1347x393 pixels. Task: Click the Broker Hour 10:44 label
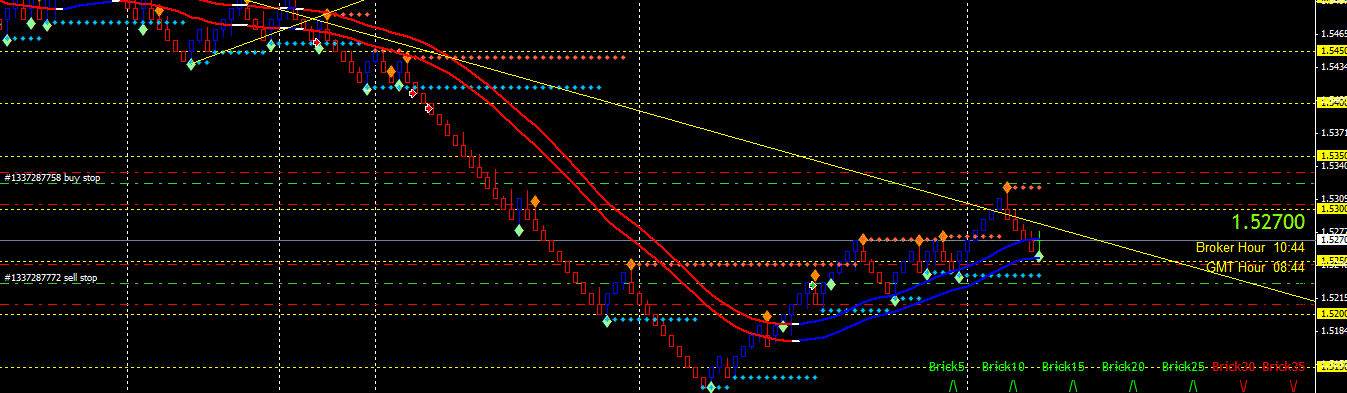pos(1250,247)
